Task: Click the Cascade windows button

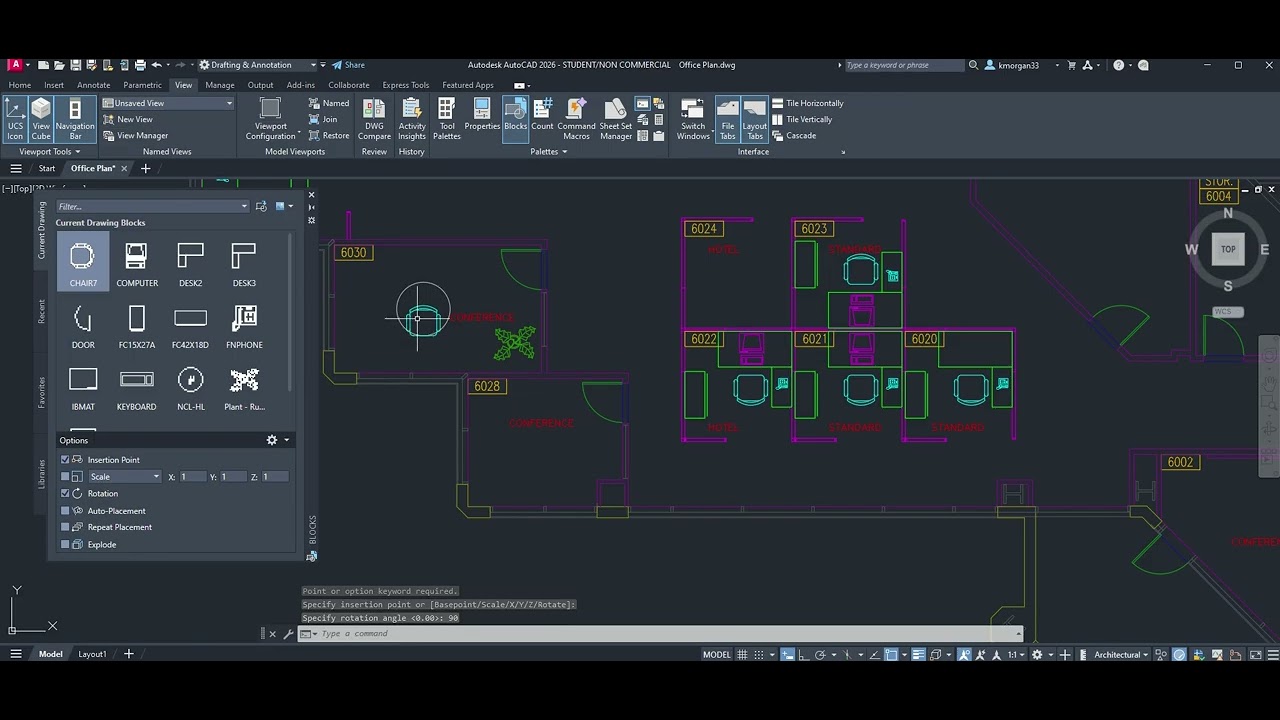Action: click(x=793, y=136)
